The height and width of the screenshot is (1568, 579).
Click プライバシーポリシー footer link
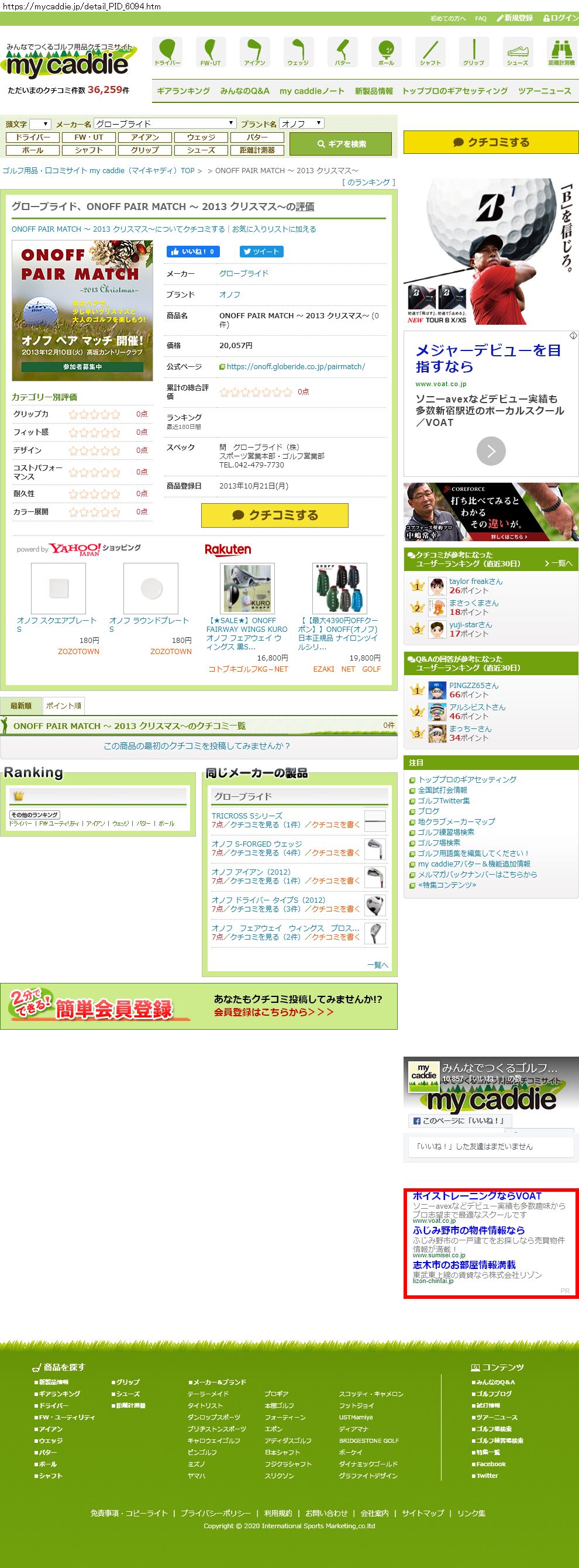[x=215, y=1512]
